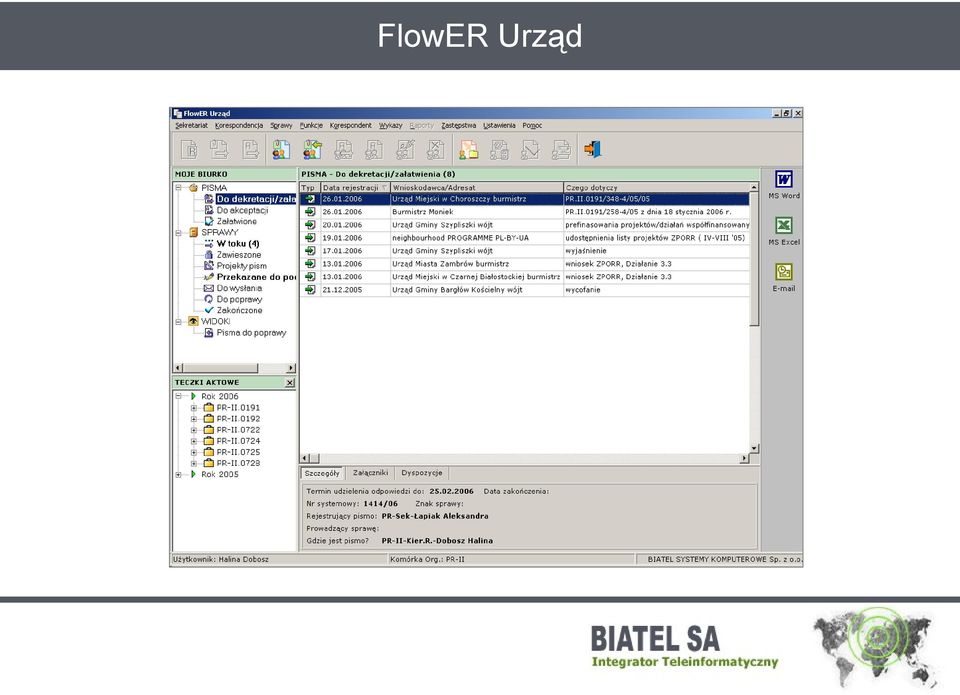Click type icon of the 21.12.2005 row
This screenshot has width=960, height=695.
(310, 290)
